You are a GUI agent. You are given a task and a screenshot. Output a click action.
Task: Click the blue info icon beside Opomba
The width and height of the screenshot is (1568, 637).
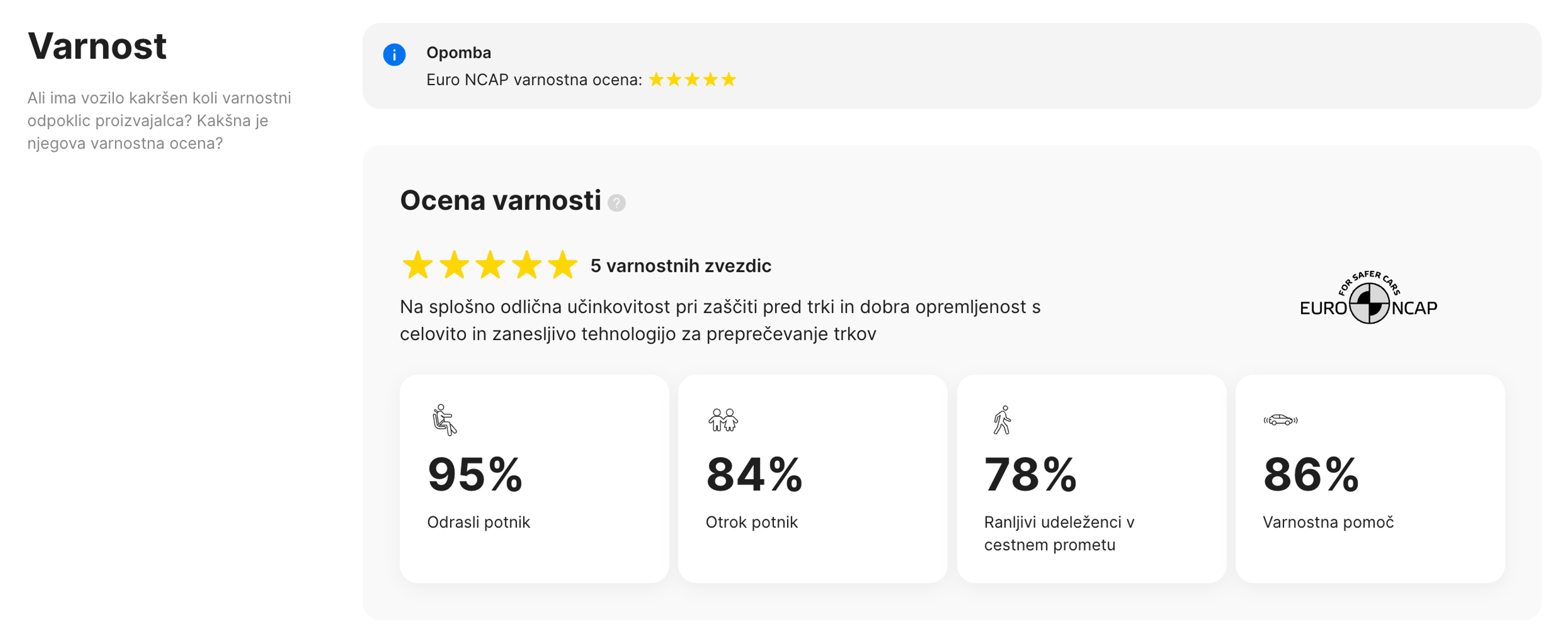[x=394, y=55]
